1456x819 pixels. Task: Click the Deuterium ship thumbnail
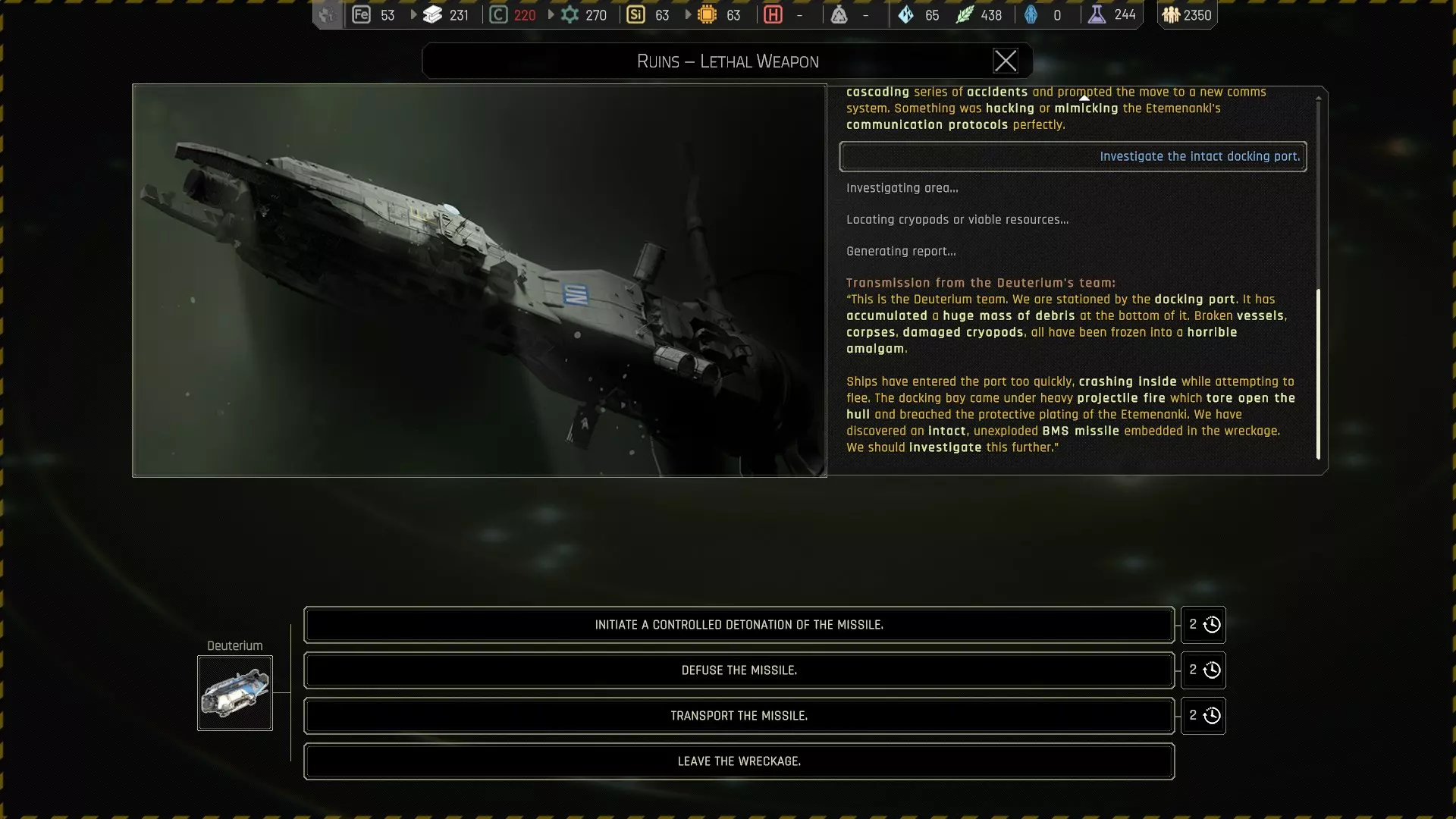[x=235, y=693]
